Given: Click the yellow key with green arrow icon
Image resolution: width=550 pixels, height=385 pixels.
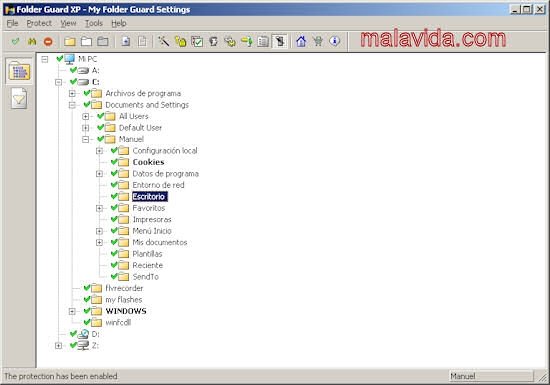Looking at the screenshot, I should click(x=247, y=42).
